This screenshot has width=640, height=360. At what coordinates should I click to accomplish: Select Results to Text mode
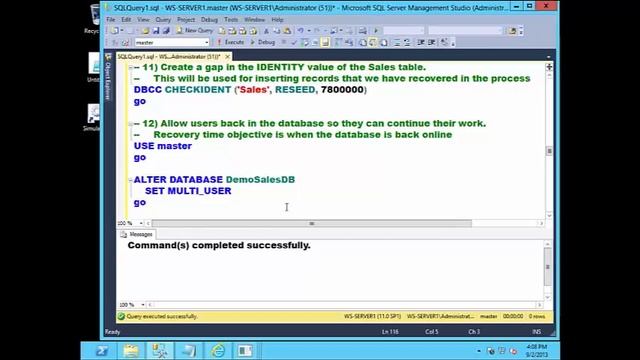(x=363, y=42)
